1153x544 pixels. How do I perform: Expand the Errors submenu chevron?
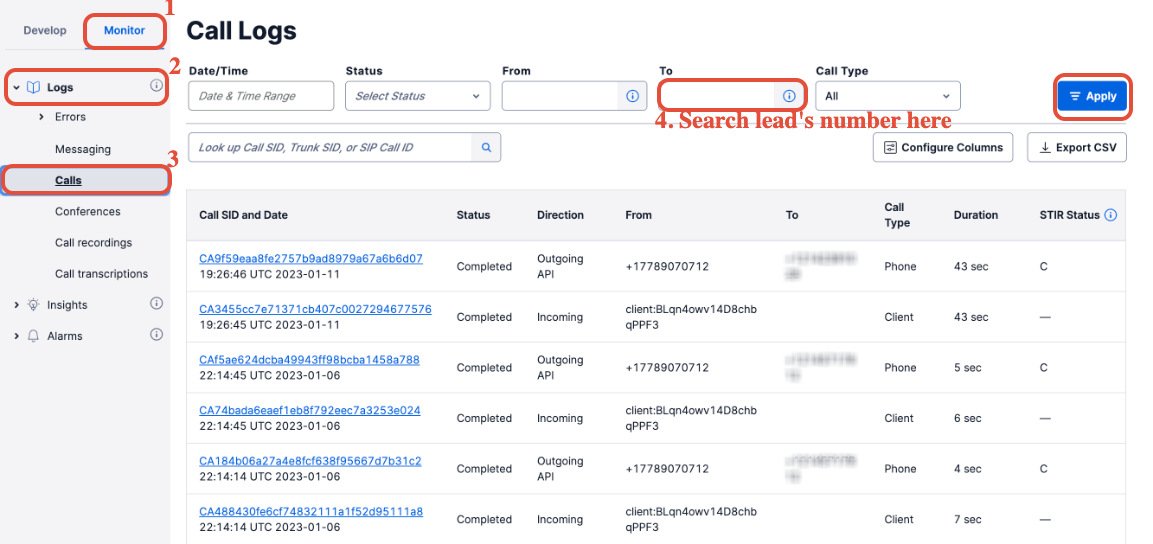41,117
